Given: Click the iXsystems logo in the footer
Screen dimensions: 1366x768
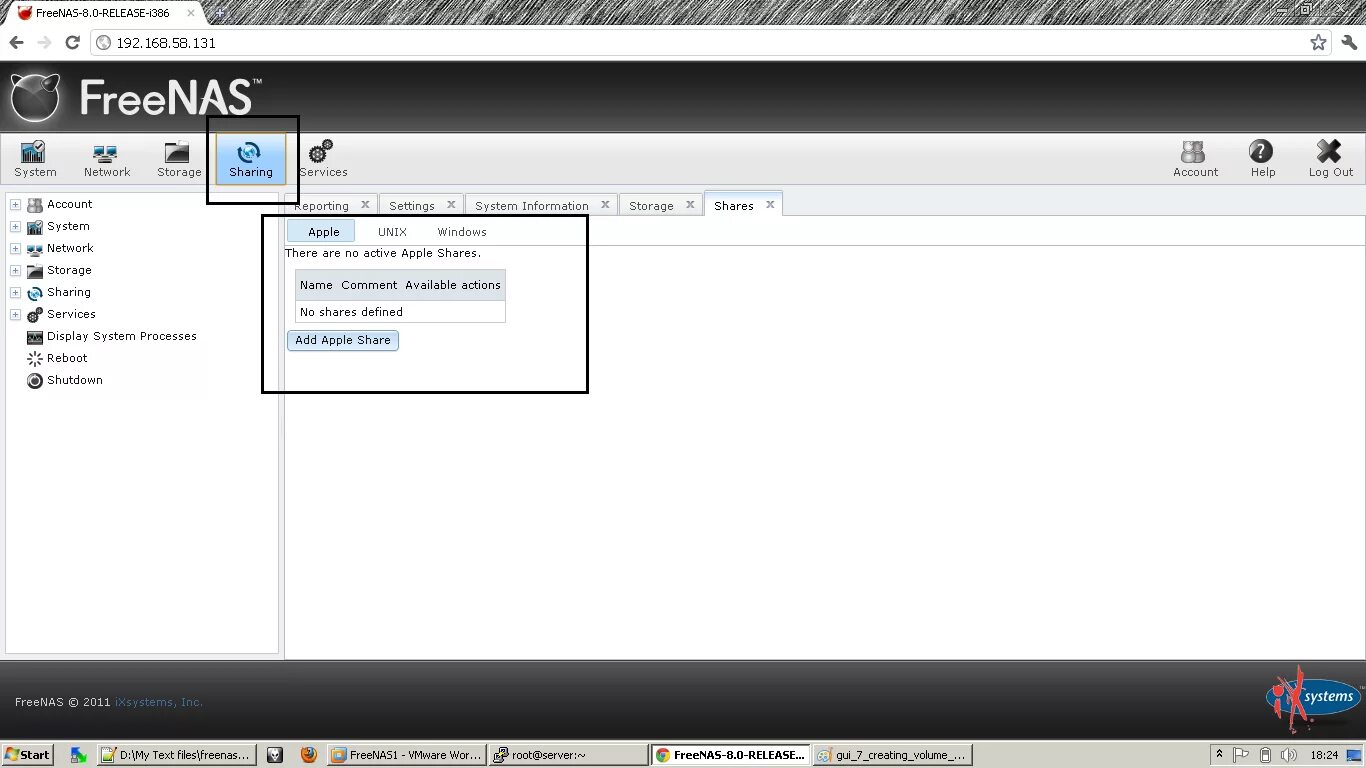Looking at the screenshot, I should pyautogui.click(x=1312, y=699).
